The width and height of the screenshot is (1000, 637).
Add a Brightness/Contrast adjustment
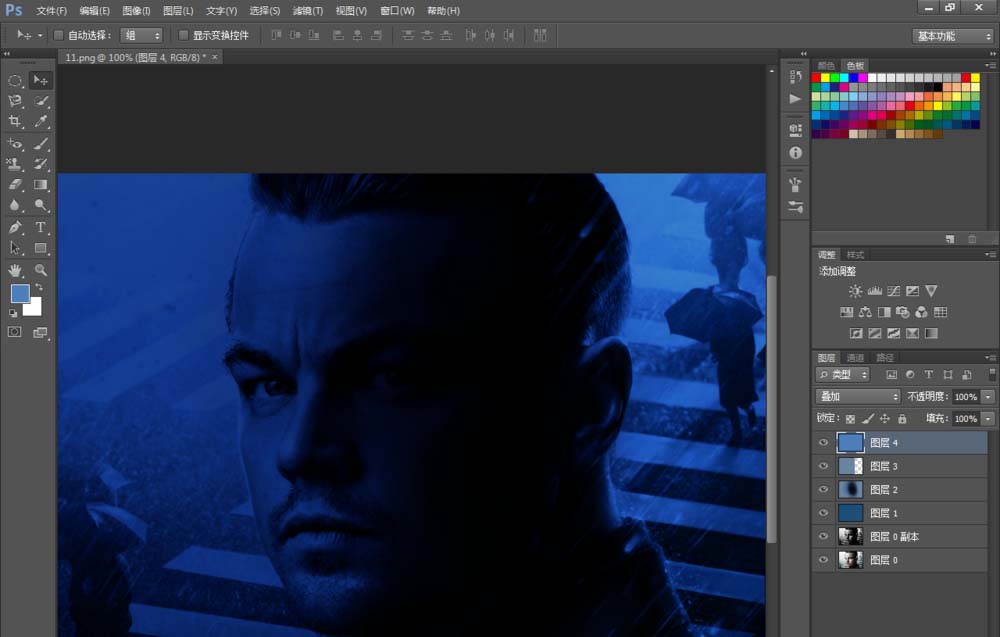[855, 291]
